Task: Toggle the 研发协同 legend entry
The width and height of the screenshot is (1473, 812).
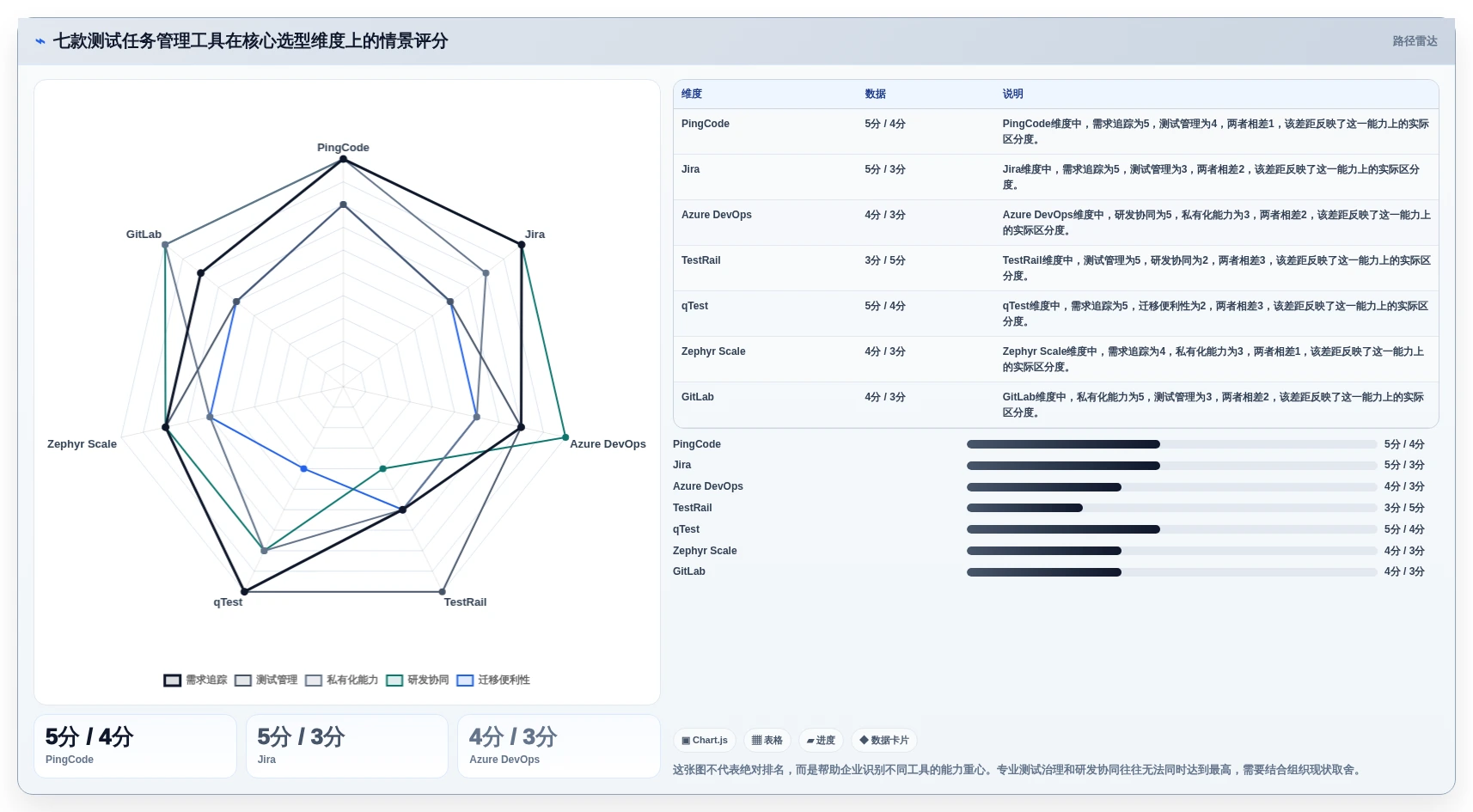Action: pyautogui.click(x=418, y=680)
